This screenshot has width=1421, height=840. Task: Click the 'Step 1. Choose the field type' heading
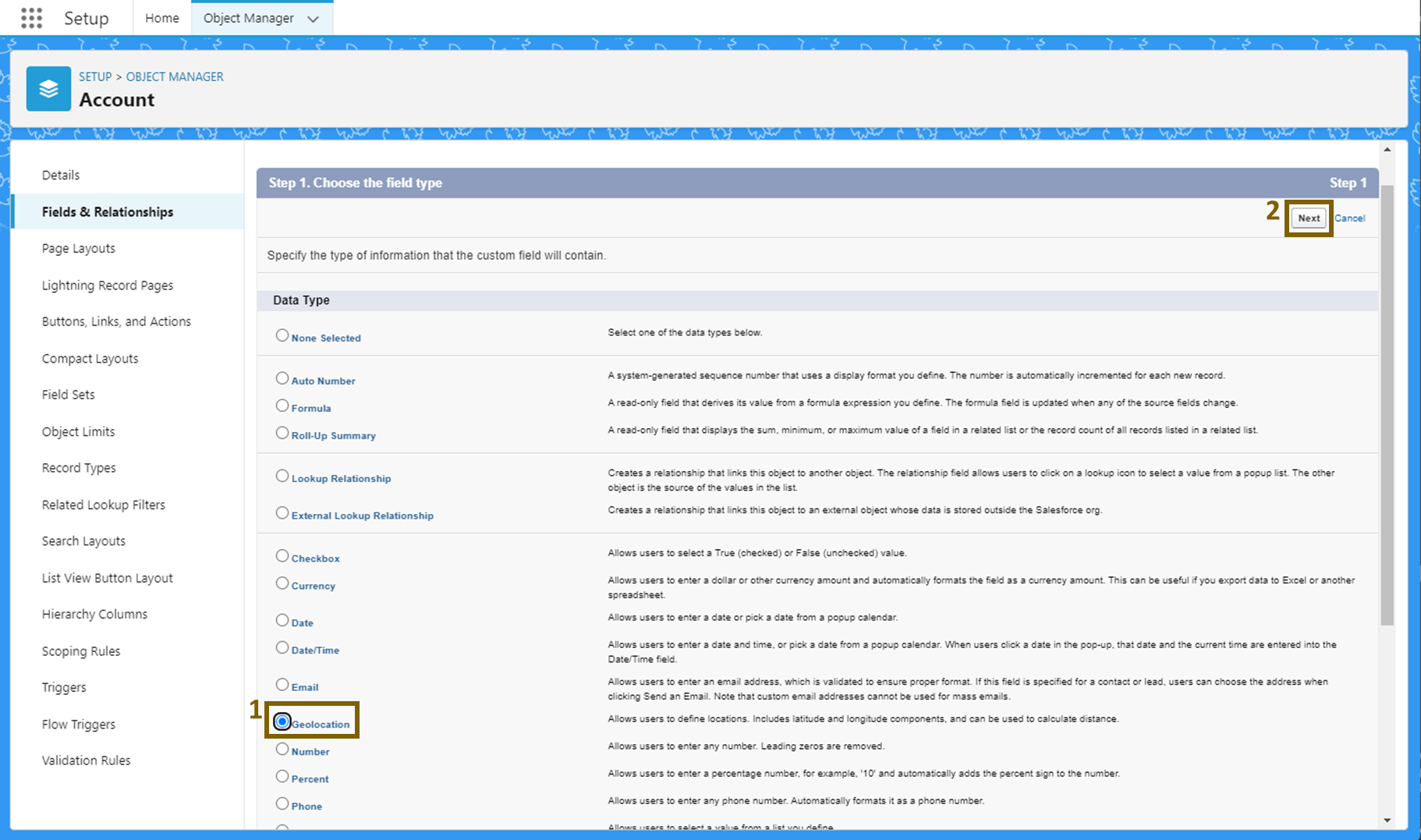click(x=356, y=183)
